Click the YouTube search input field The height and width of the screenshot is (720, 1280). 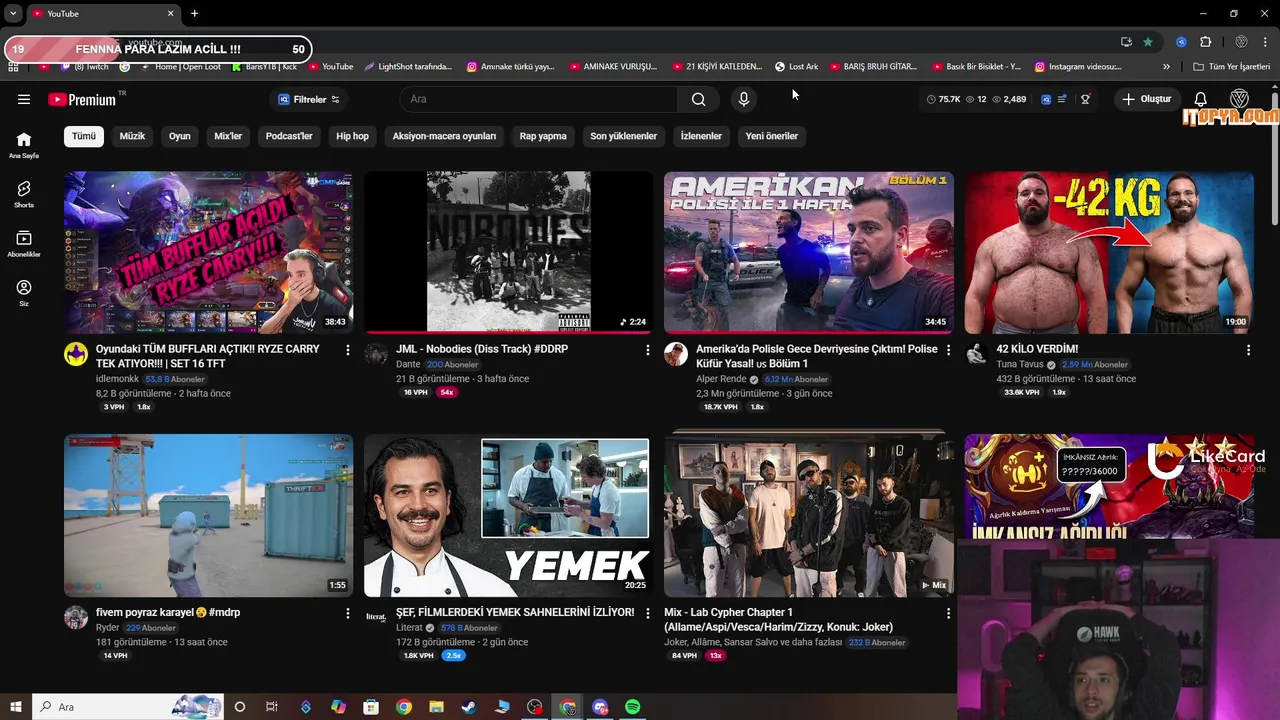[538, 99]
